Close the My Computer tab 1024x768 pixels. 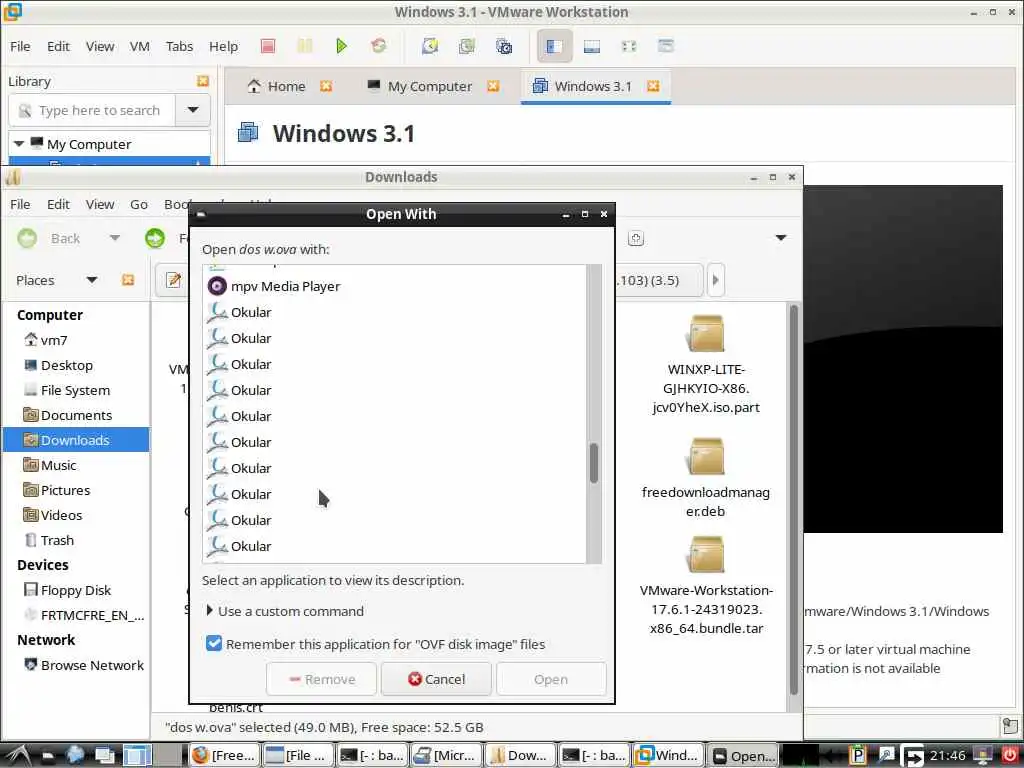coord(493,86)
